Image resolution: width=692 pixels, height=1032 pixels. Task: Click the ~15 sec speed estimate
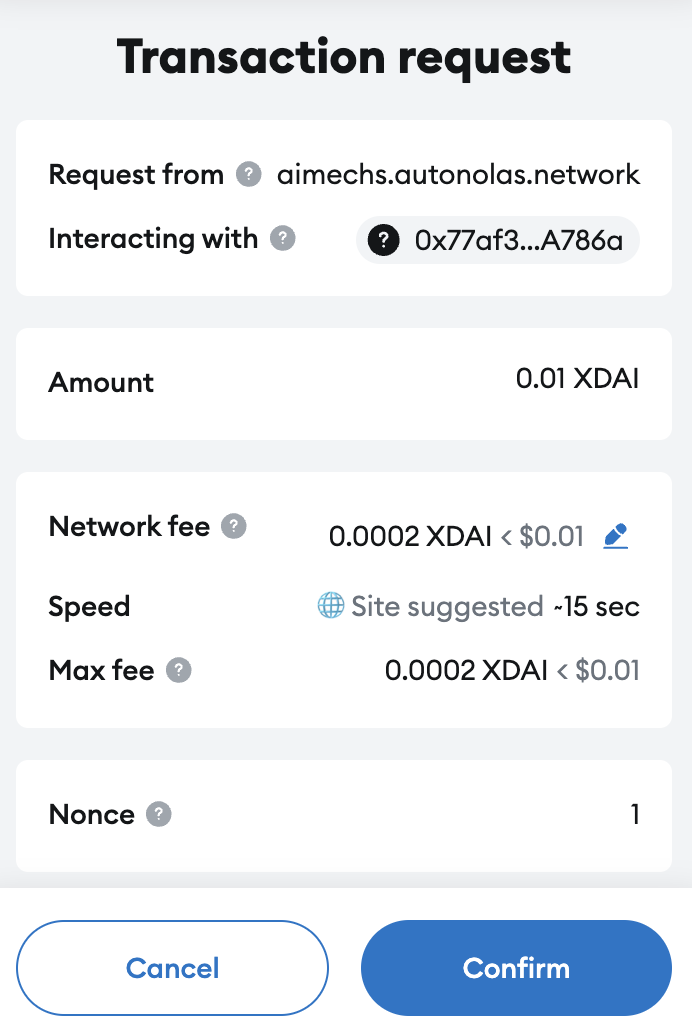597,607
